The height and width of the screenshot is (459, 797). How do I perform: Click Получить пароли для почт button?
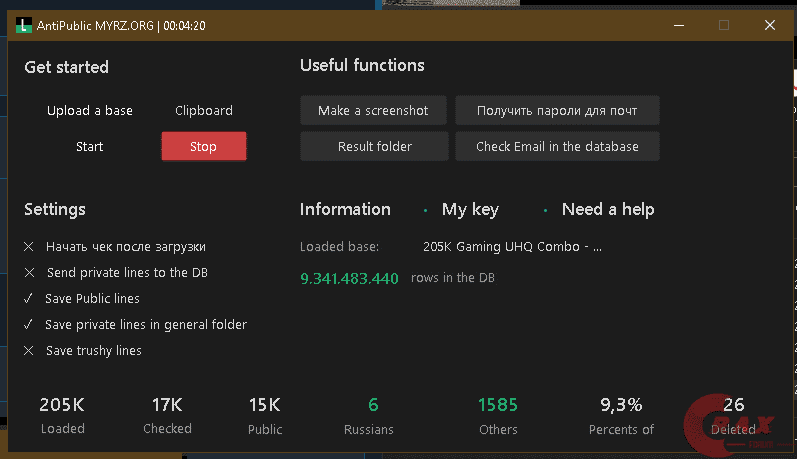coord(557,110)
